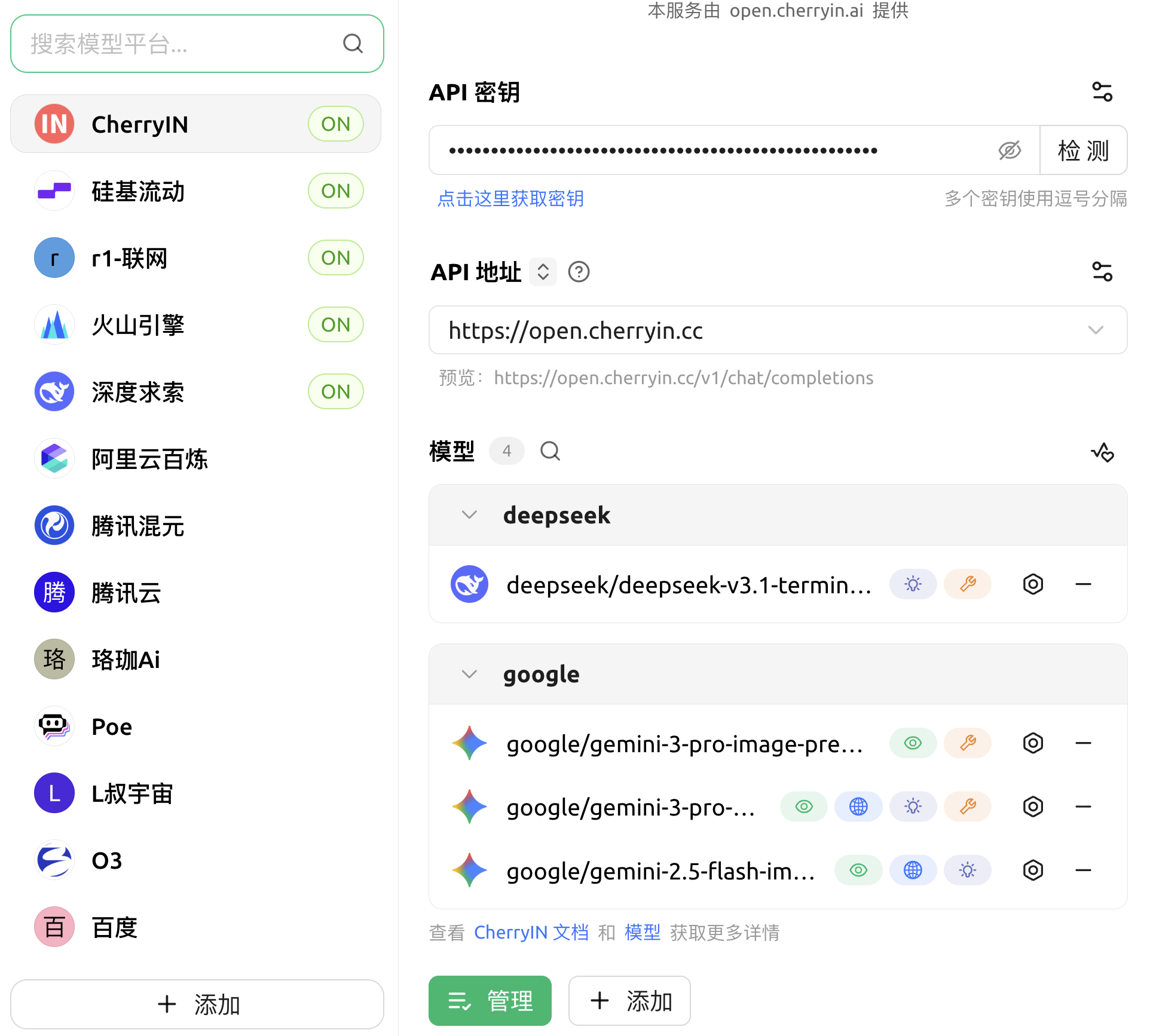Collapse the deepseek model group
Screen dimensions: 1150x1036
469,515
